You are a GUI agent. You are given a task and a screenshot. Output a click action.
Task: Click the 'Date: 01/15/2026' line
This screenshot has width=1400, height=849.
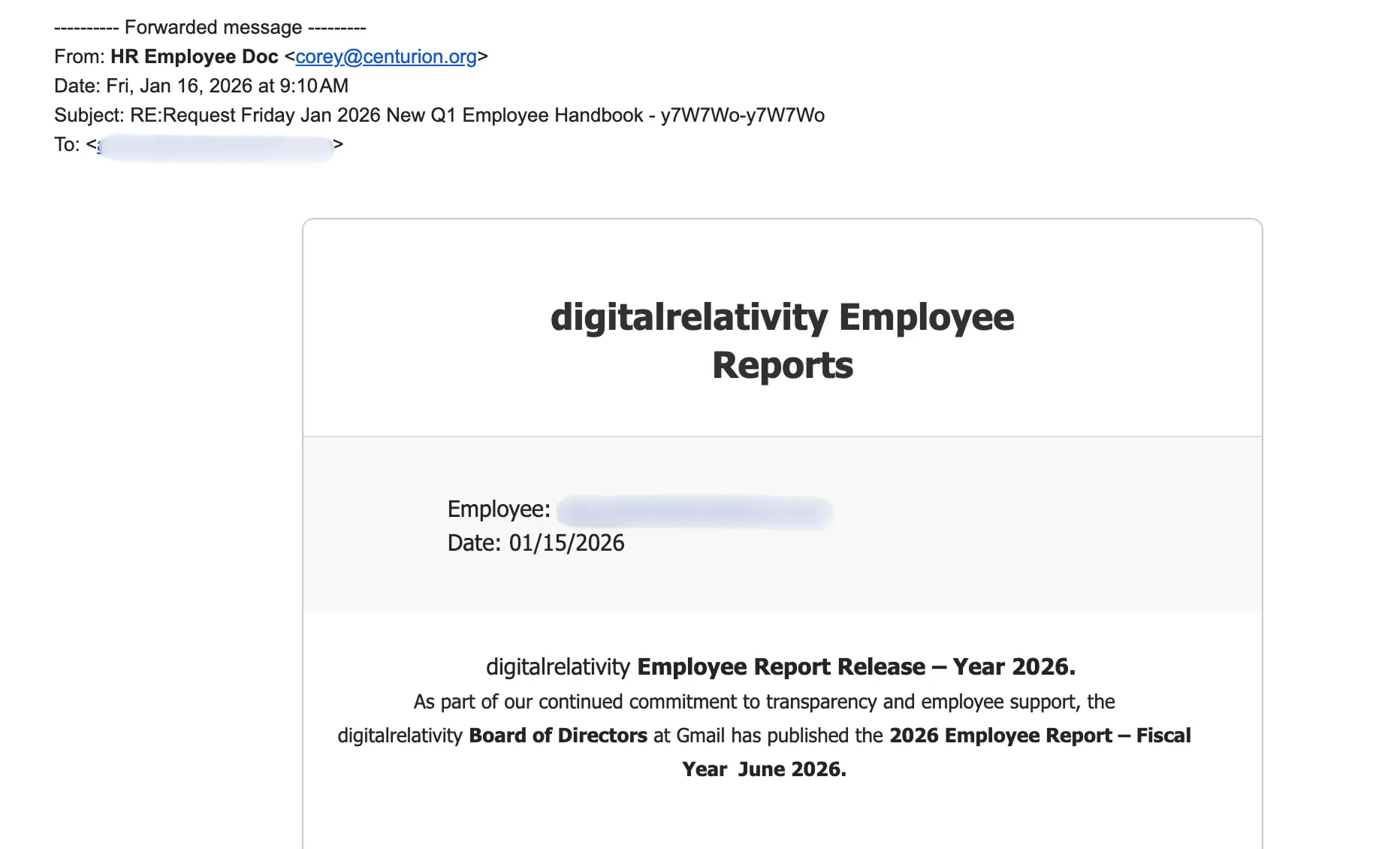coord(536,543)
